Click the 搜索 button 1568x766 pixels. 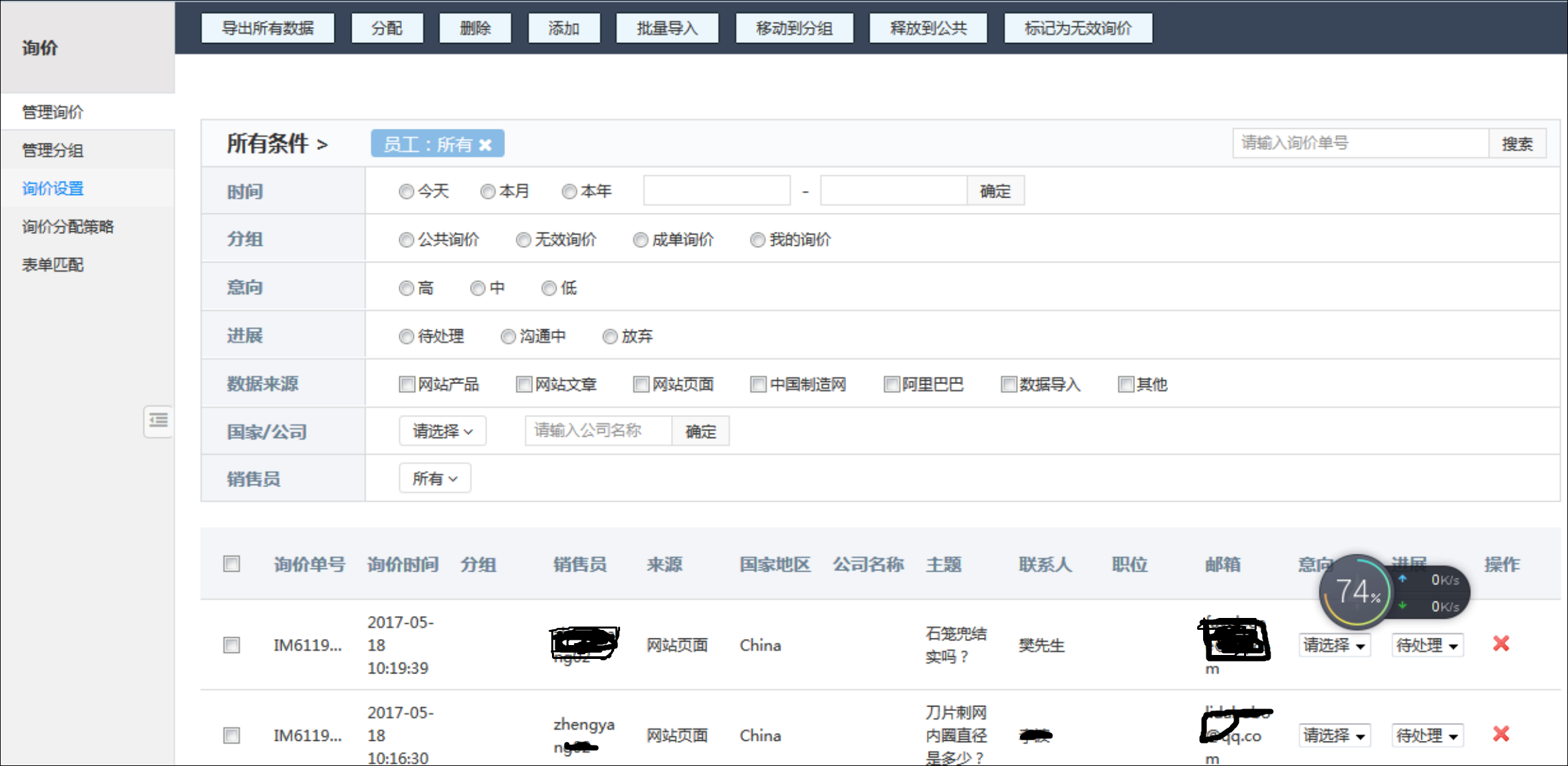1516,143
